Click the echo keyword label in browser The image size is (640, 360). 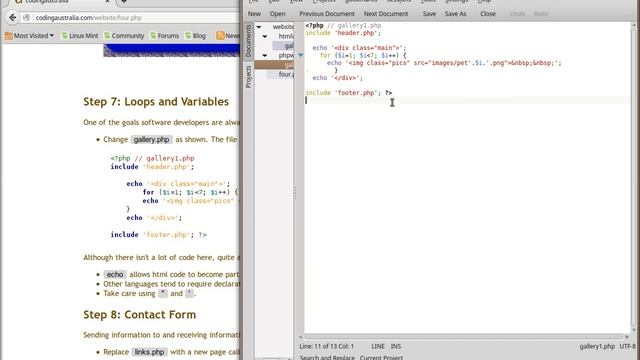click(115, 275)
